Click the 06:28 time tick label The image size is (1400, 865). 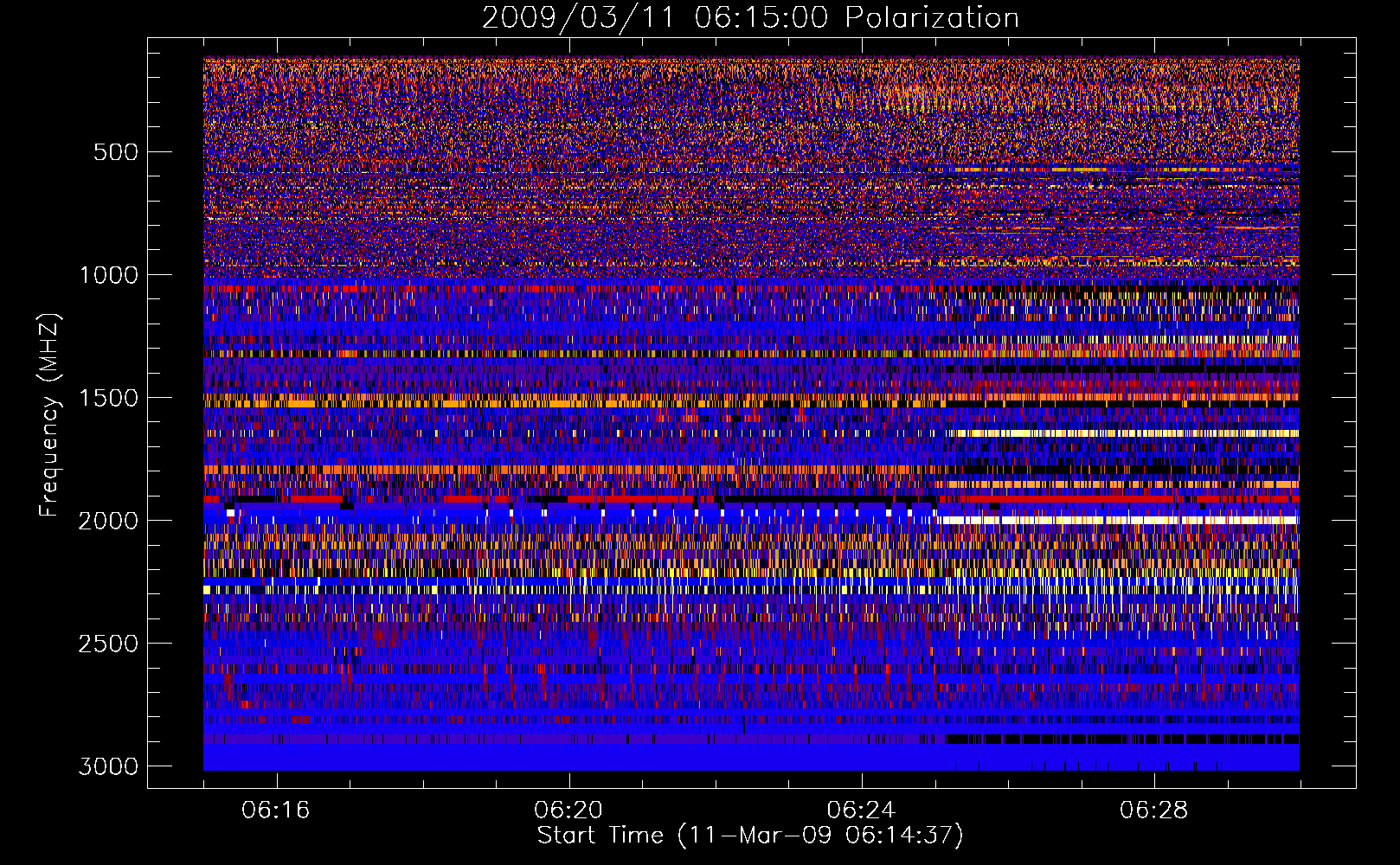tap(1154, 811)
